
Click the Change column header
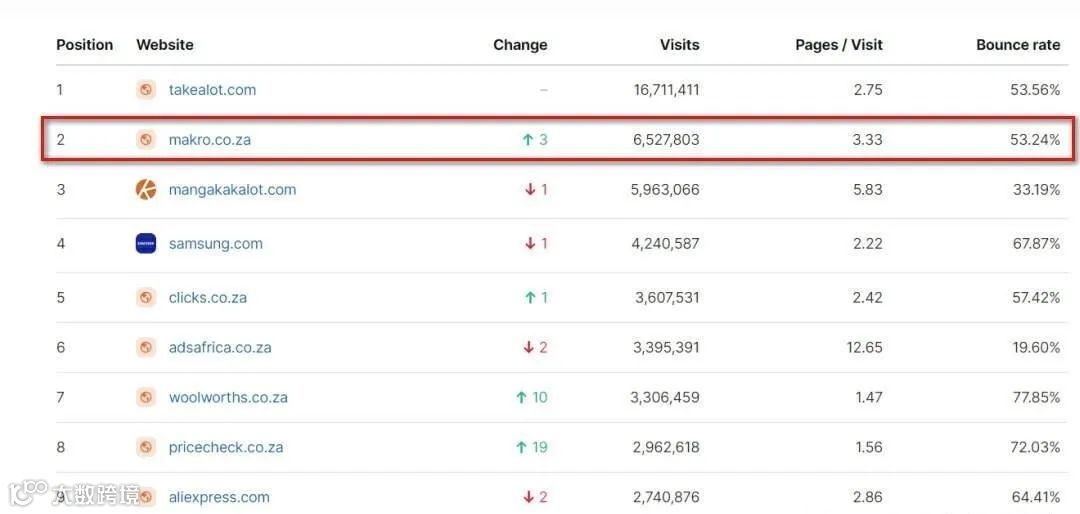tap(520, 45)
